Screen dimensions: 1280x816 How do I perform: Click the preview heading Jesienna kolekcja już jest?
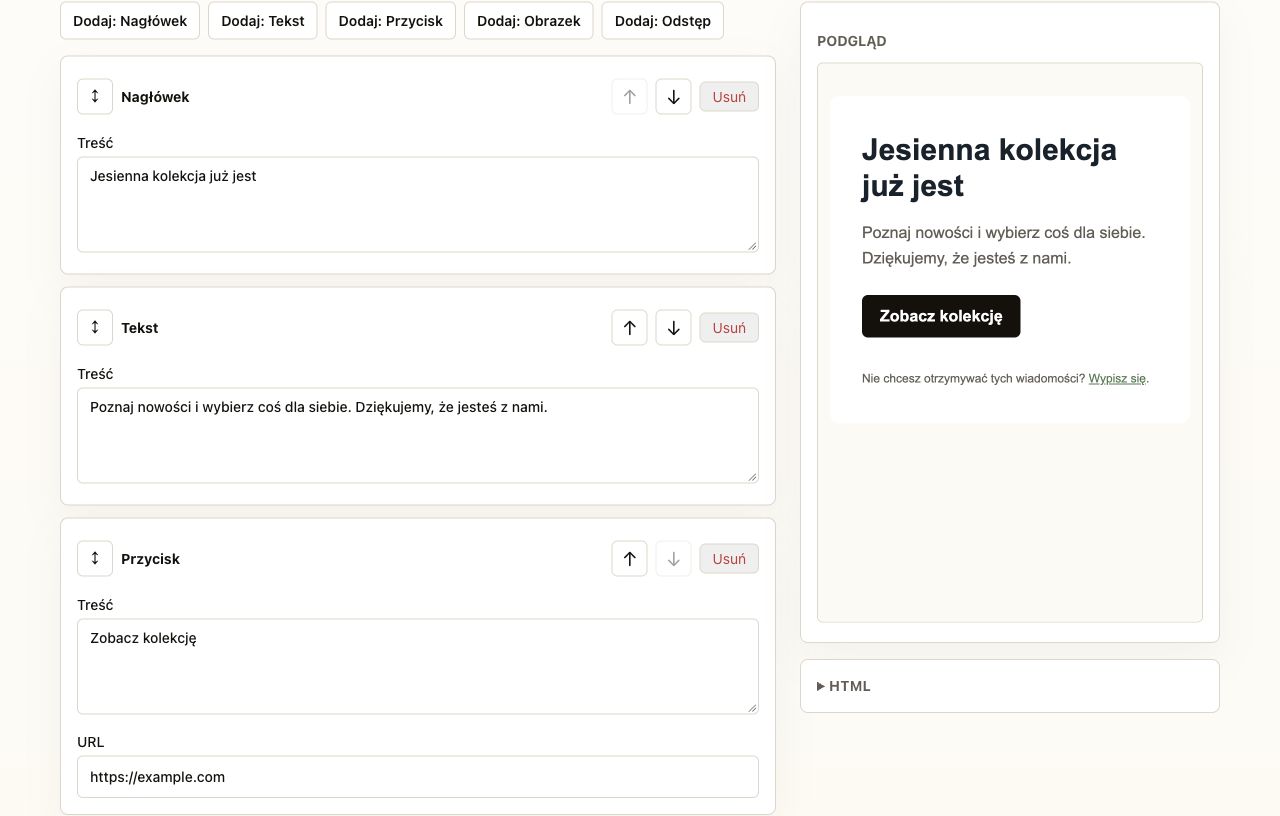coord(989,167)
